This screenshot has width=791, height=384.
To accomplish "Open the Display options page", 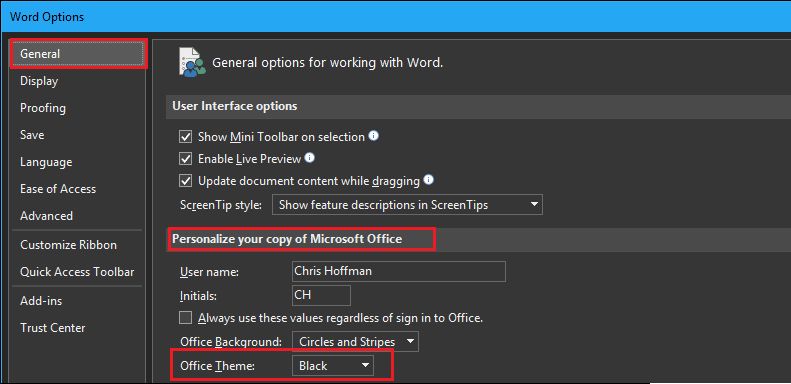I will tap(39, 81).
